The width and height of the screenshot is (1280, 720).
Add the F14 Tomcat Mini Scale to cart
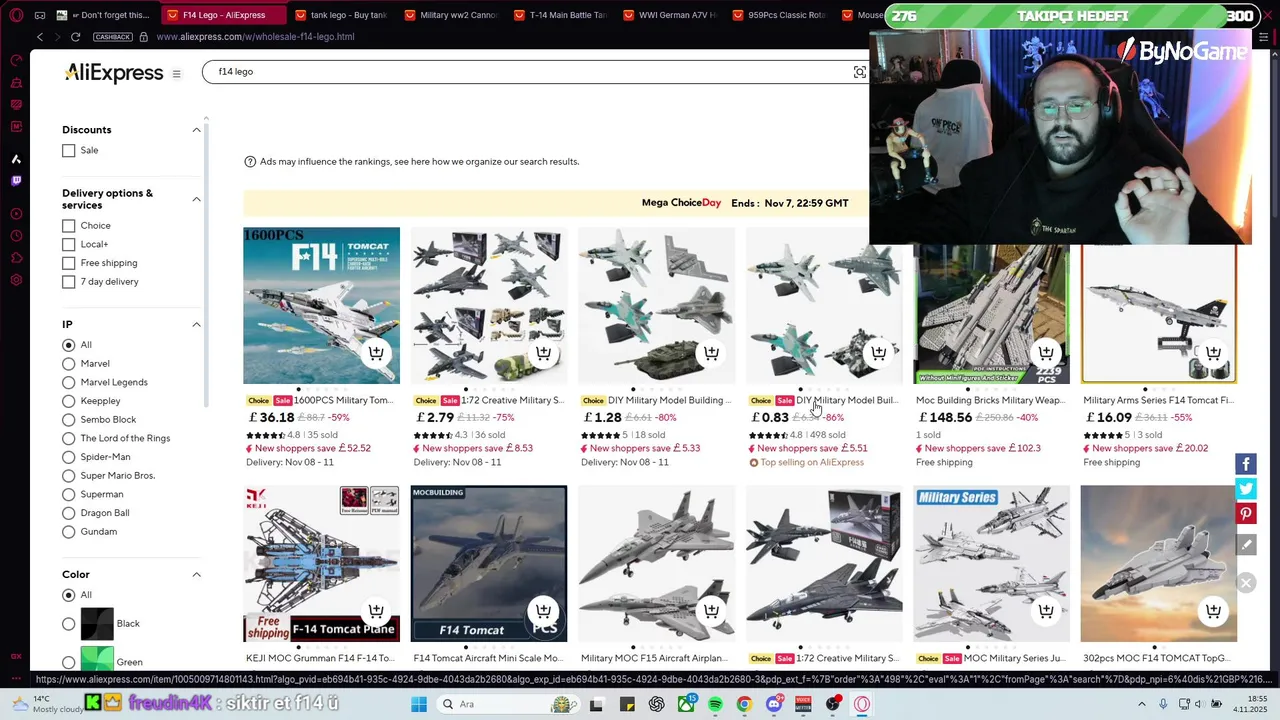pos(543,611)
